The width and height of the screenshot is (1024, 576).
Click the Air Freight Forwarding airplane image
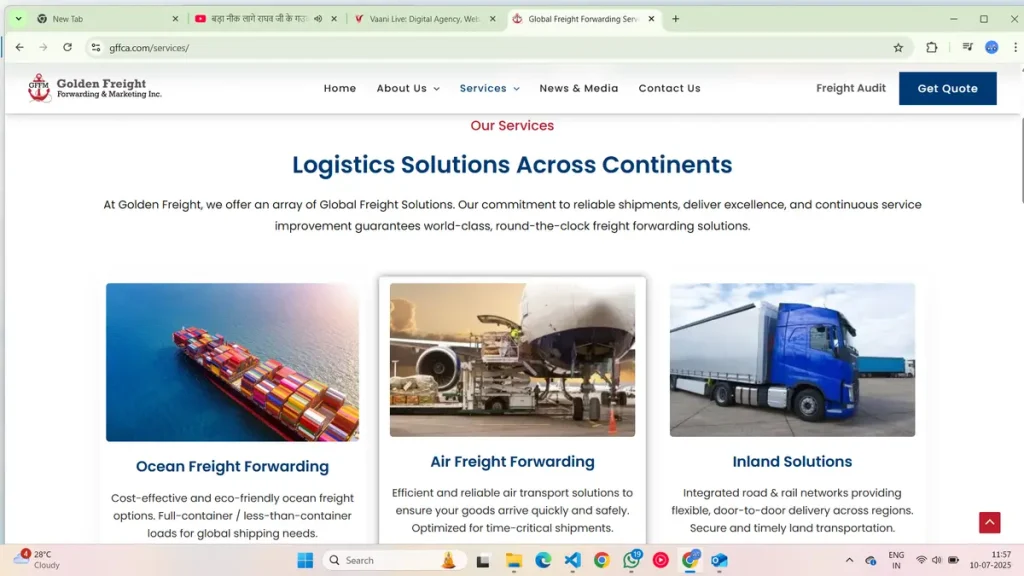[x=512, y=360]
